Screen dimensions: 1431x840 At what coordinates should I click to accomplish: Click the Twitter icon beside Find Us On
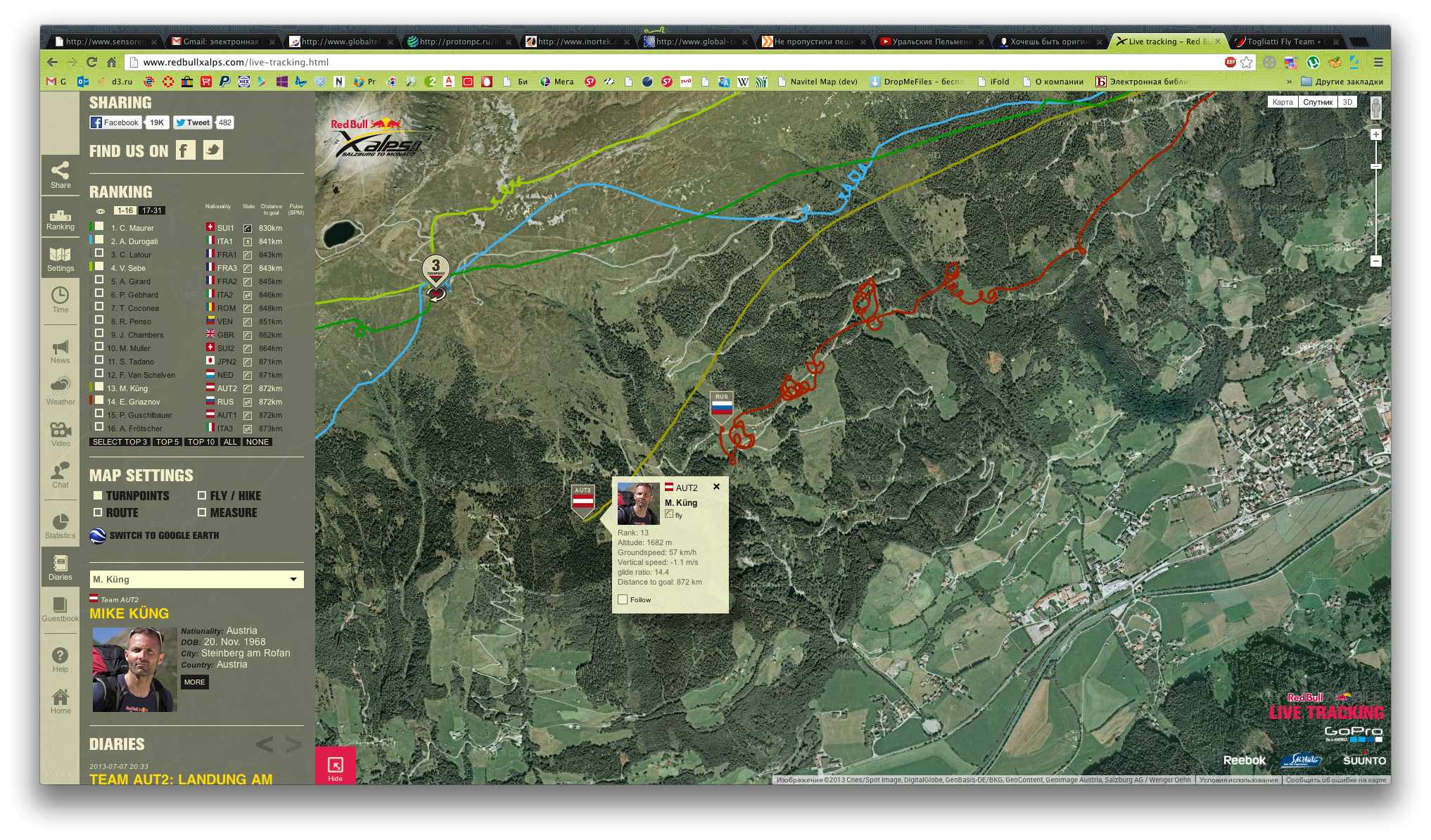coord(213,150)
